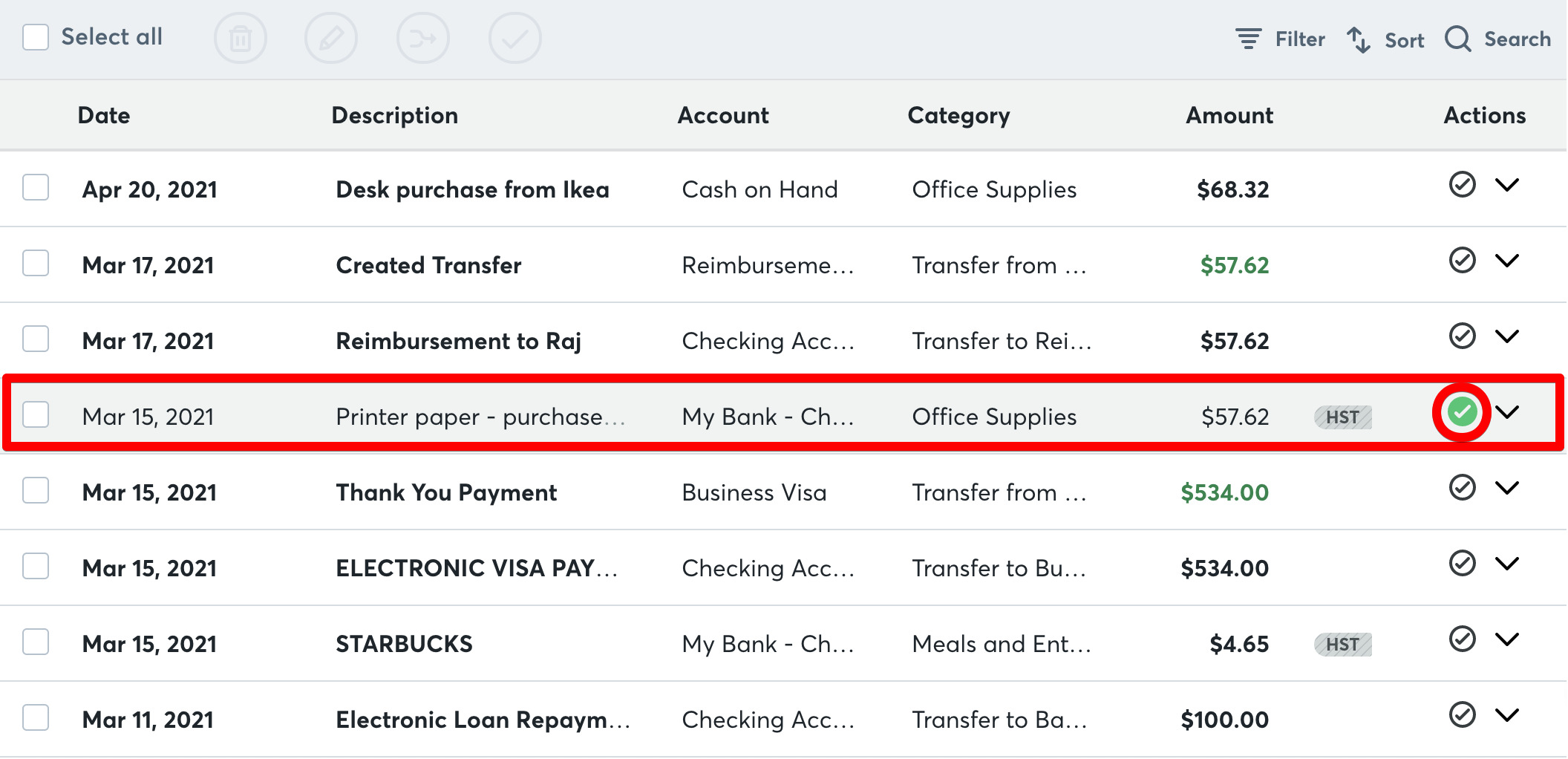Screen dimensions: 1568x759
Task: Mark STARBUCKS transaction as reviewed
Action: [1462, 639]
